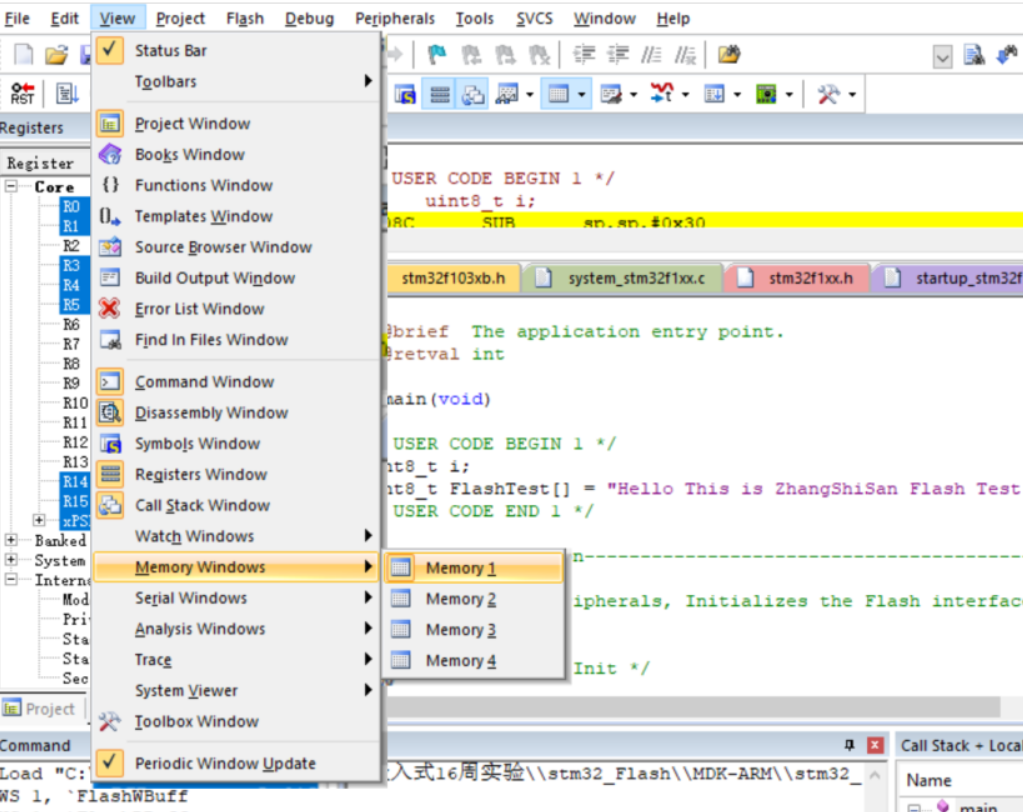Click the Books Window menu icon
The height and width of the screenshot is (812, 1023).
(x=110, y=155)
